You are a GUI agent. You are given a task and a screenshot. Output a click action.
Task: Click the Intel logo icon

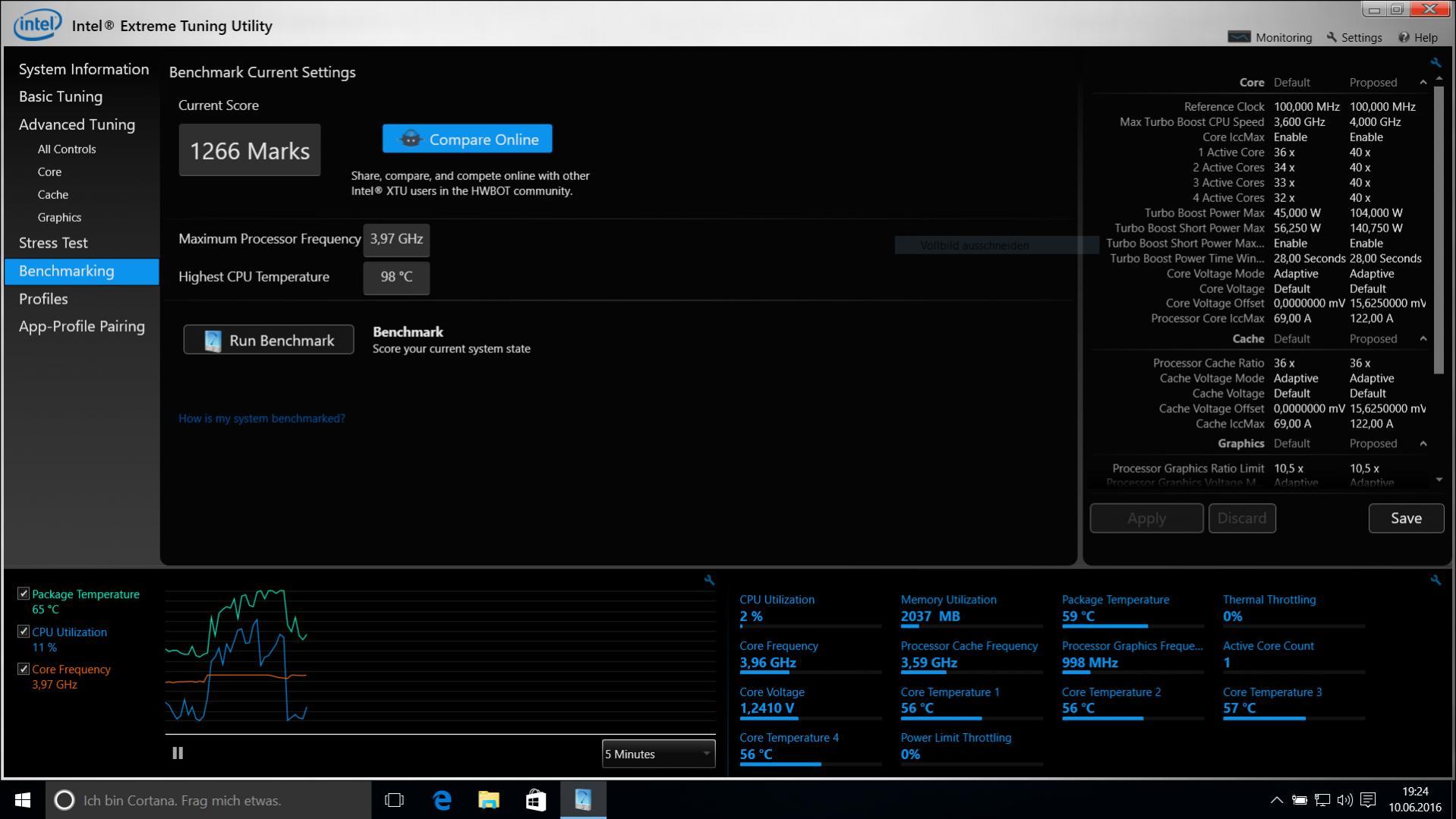(x=36, y=25)
